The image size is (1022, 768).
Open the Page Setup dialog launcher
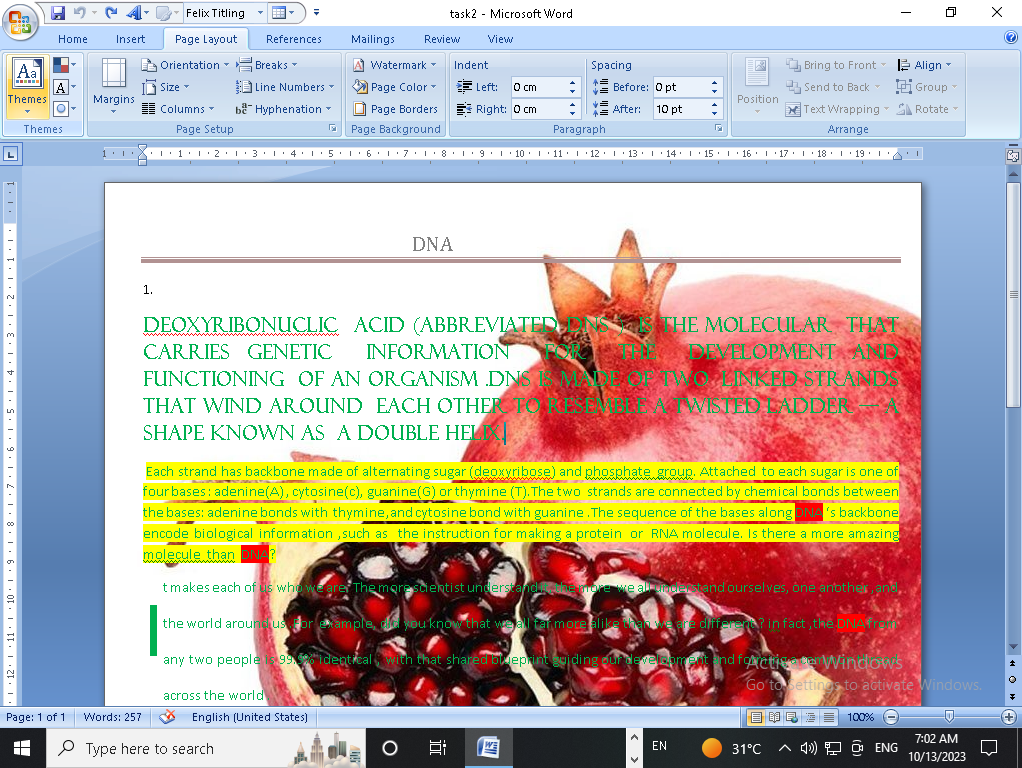(332, 129)
